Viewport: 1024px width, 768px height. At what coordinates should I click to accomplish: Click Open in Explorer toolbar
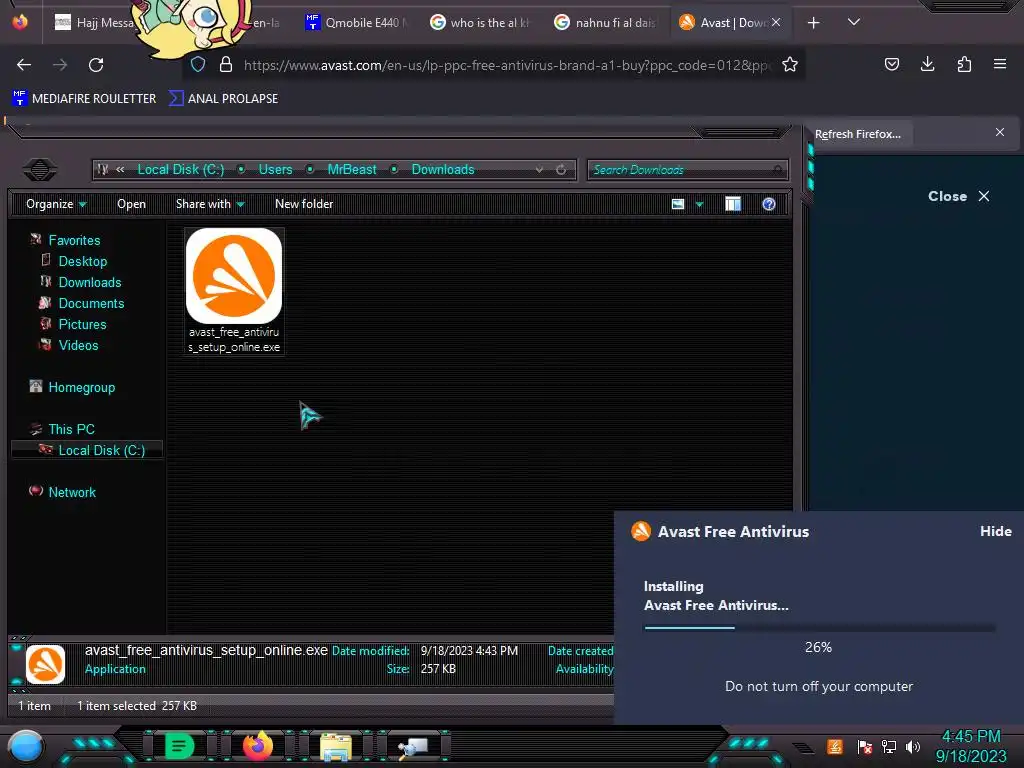coord(131,204)
